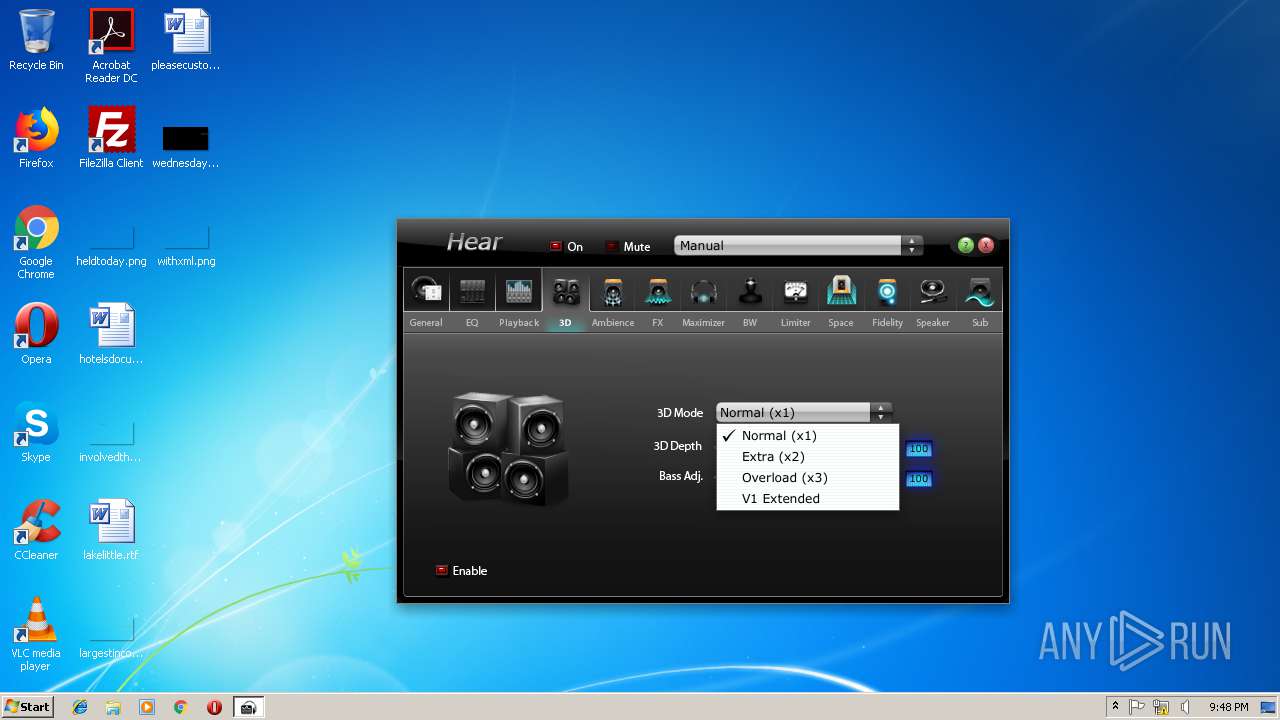The height and width of the screenshot is (720, 1280).
Task: Select the 3D speakers tab icon
Action: pos(565,291)
